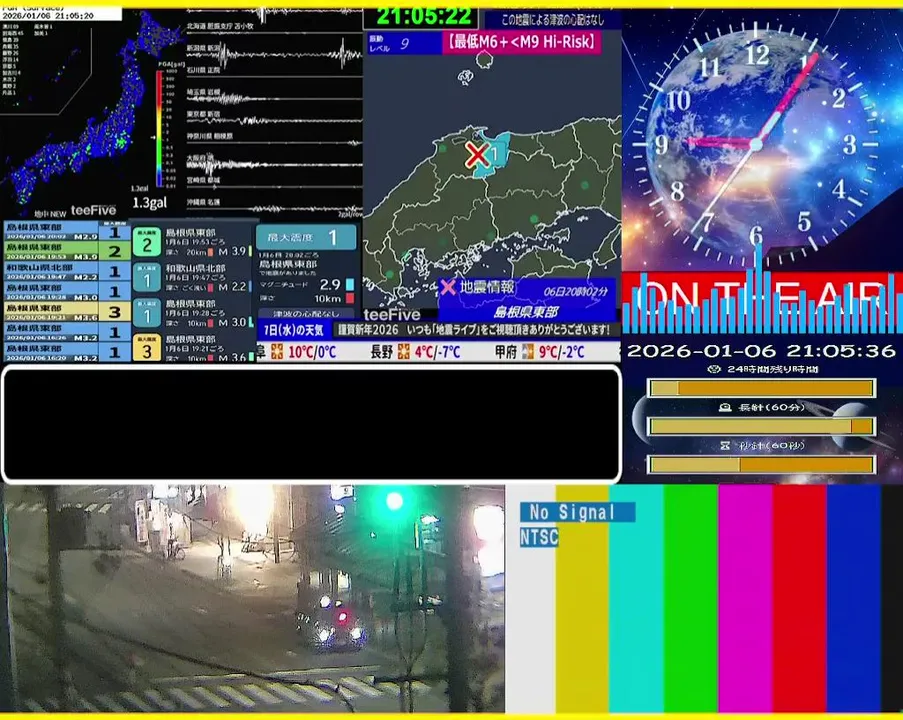Image resolution: width=903 pixels, height=720 pixels.
Task: Click the 06日20時02分 timestamp on the map banner
Action: [575, 291]
